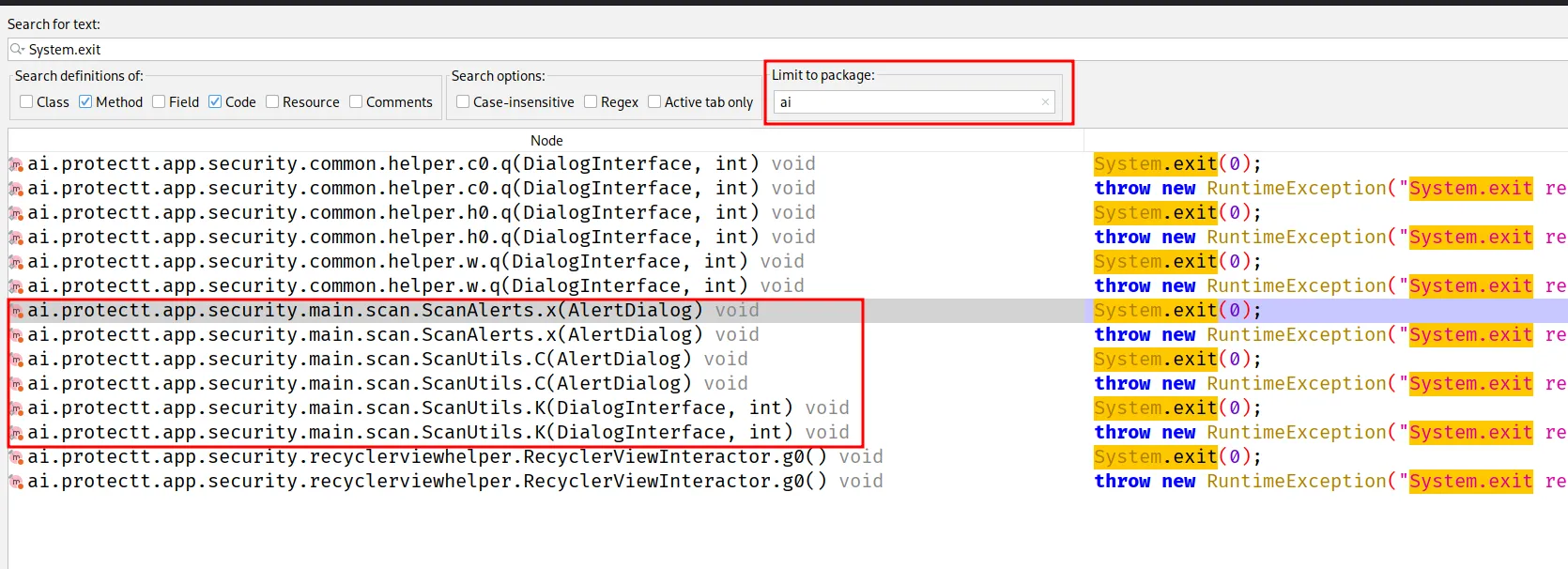Click the Search for text input field
This screenshot has height=569, width=1568.
tap(788, 49)
